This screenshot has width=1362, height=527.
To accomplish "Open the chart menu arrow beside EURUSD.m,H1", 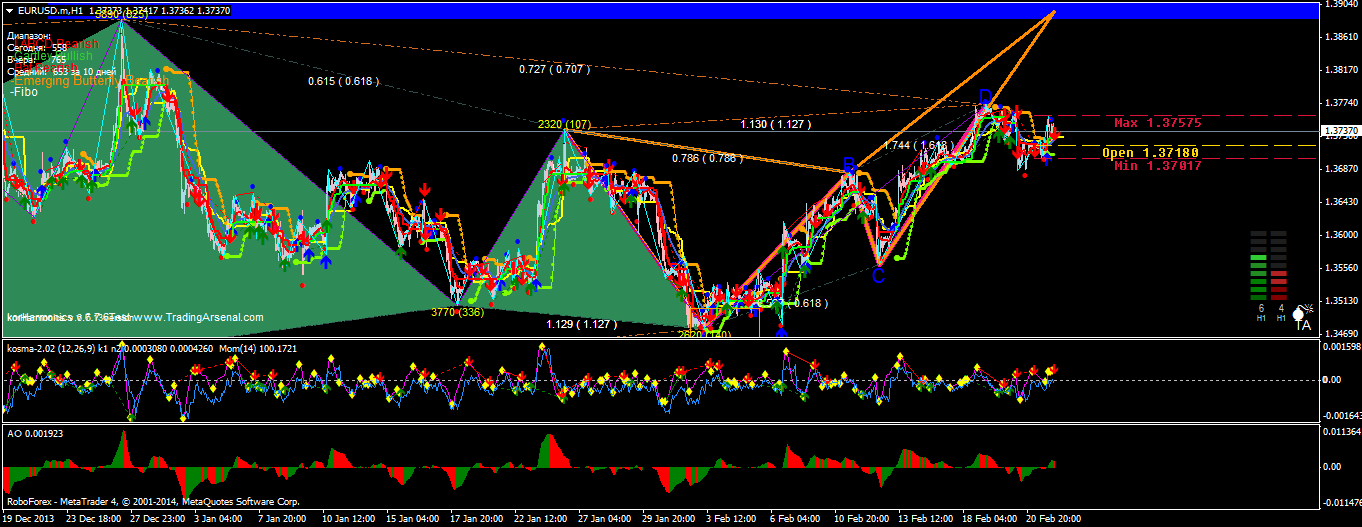I will click(9, 10).
